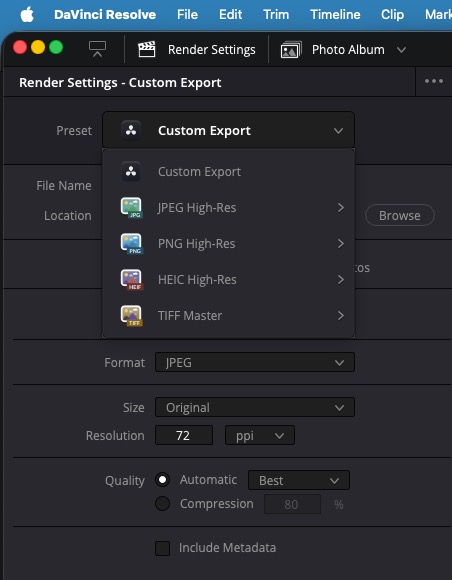Click the TIFF image icon in list
The image size is (452, 580).
[x=131, y=316]
